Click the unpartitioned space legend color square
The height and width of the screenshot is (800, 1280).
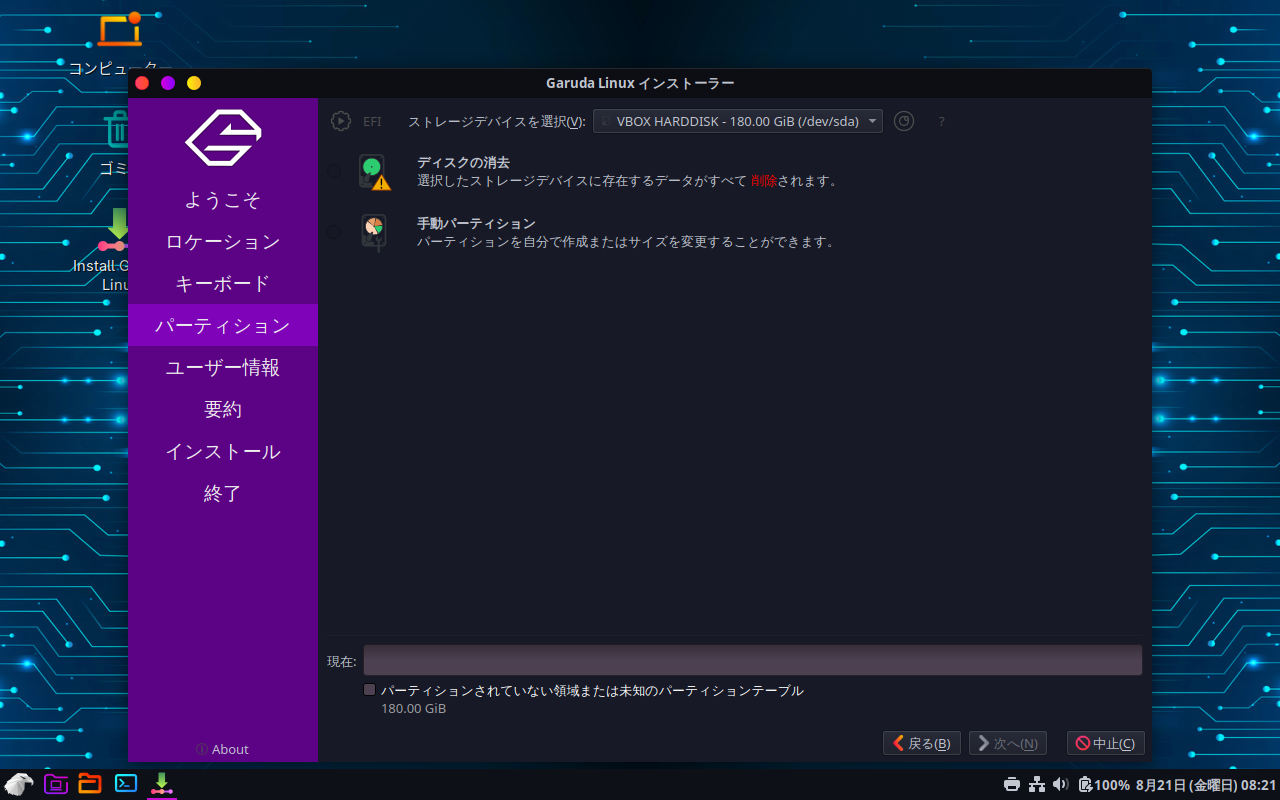[369, 690]
